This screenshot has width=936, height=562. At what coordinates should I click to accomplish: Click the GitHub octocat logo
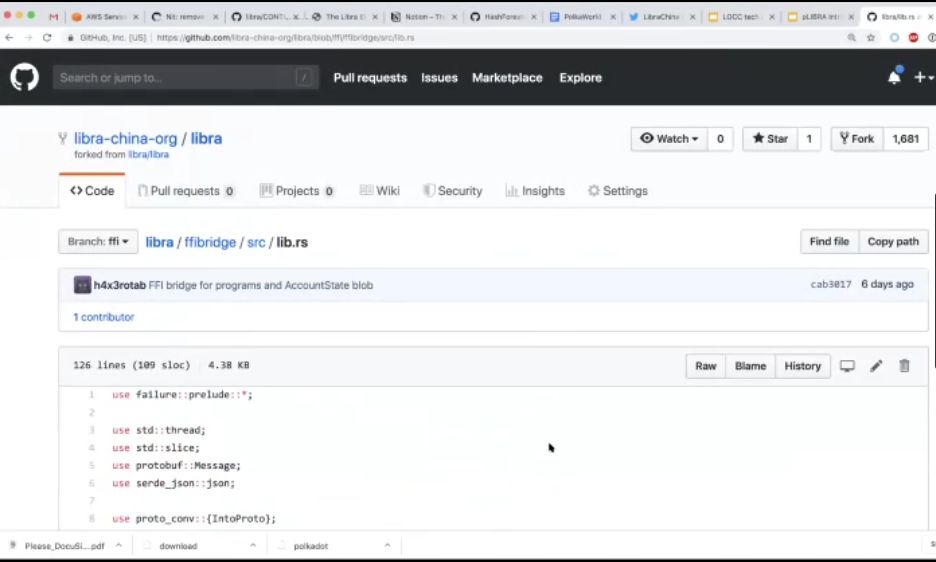[x=24, y=78]
